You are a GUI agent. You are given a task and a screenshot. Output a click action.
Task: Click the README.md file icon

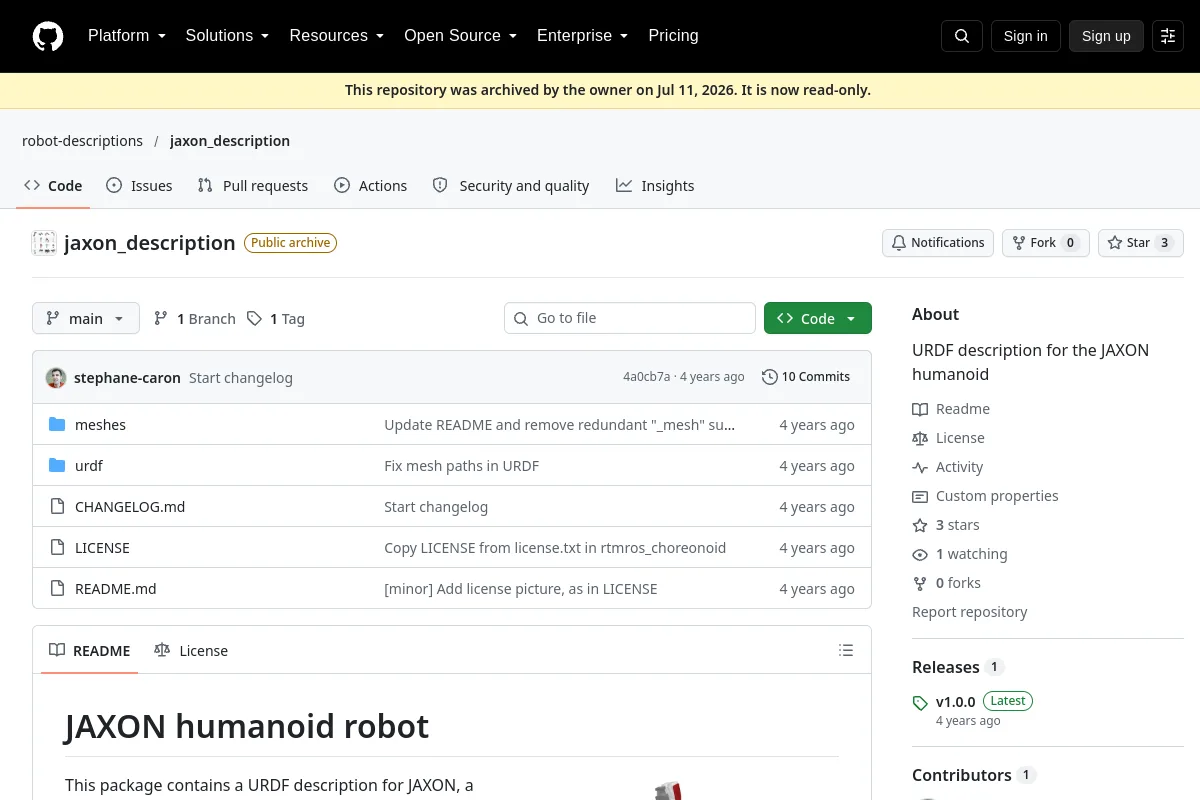tap(57, 589)
